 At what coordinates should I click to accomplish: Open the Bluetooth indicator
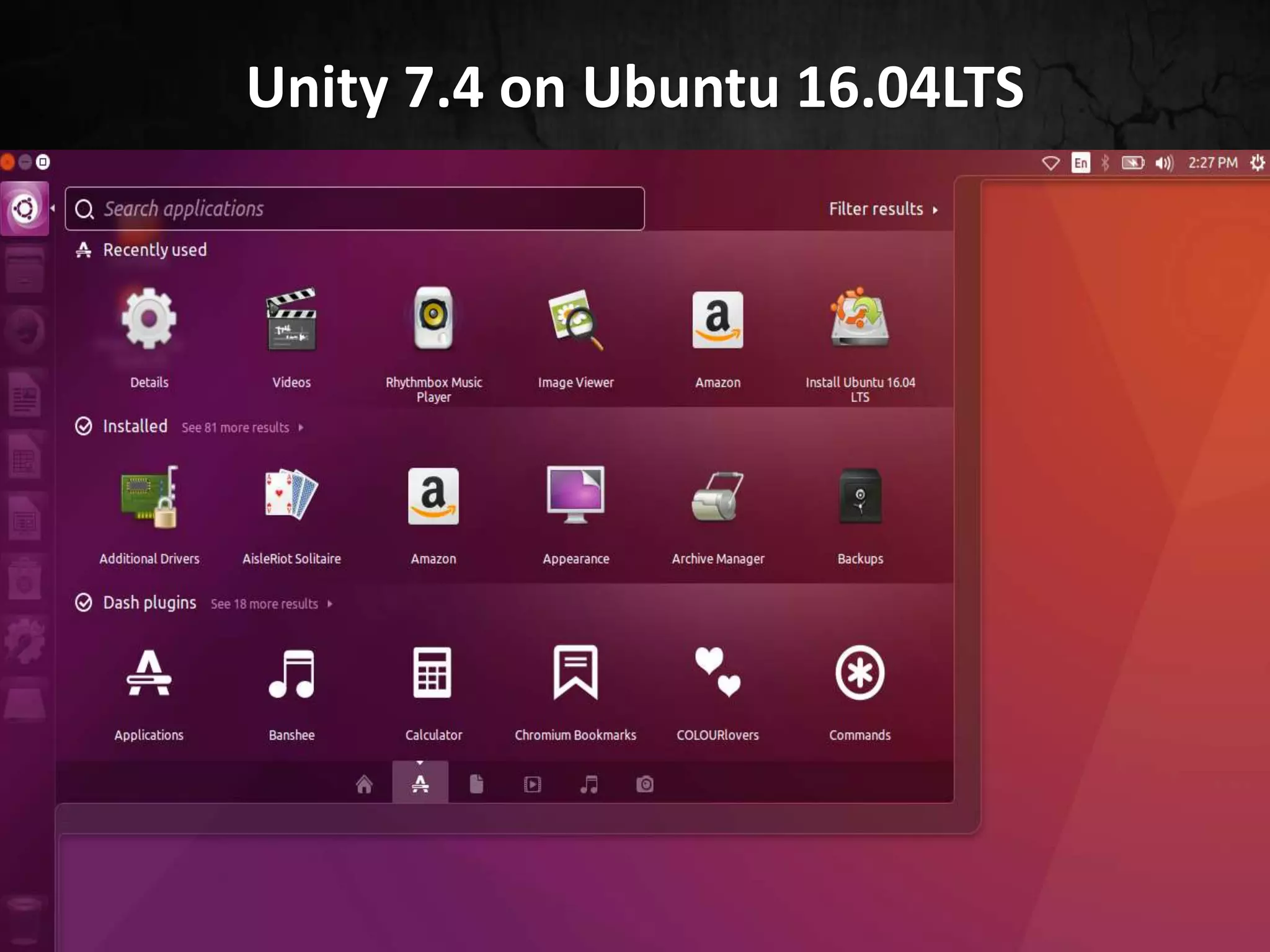1105,163
